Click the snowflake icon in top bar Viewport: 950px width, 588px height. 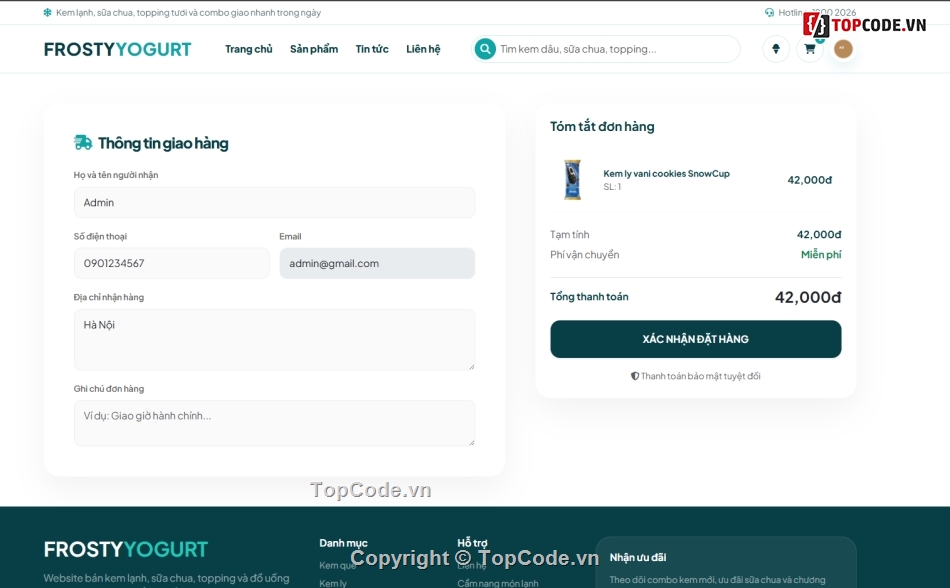[x=47, y=12]
